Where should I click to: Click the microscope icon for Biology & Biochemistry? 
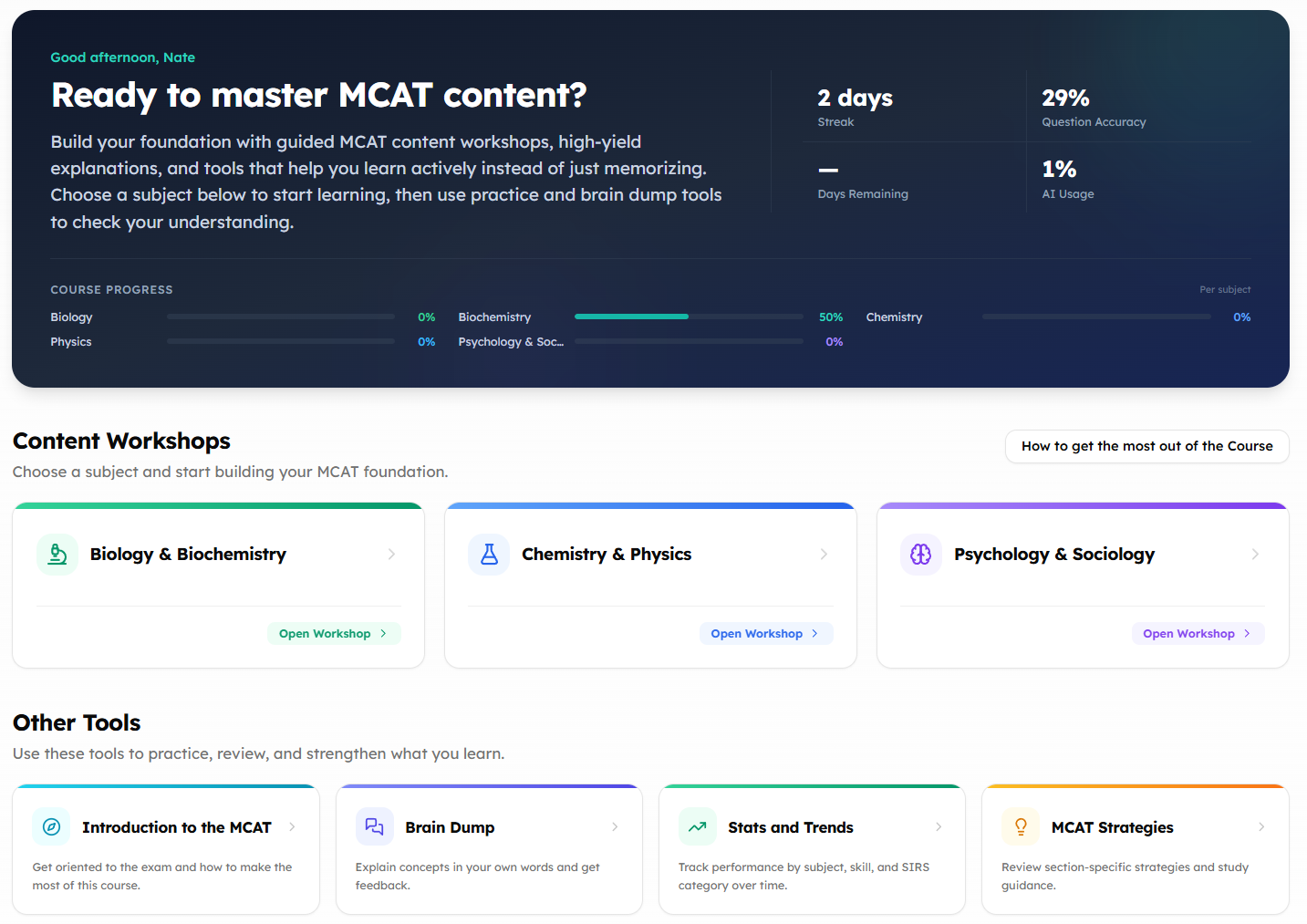tap(57, 555)
